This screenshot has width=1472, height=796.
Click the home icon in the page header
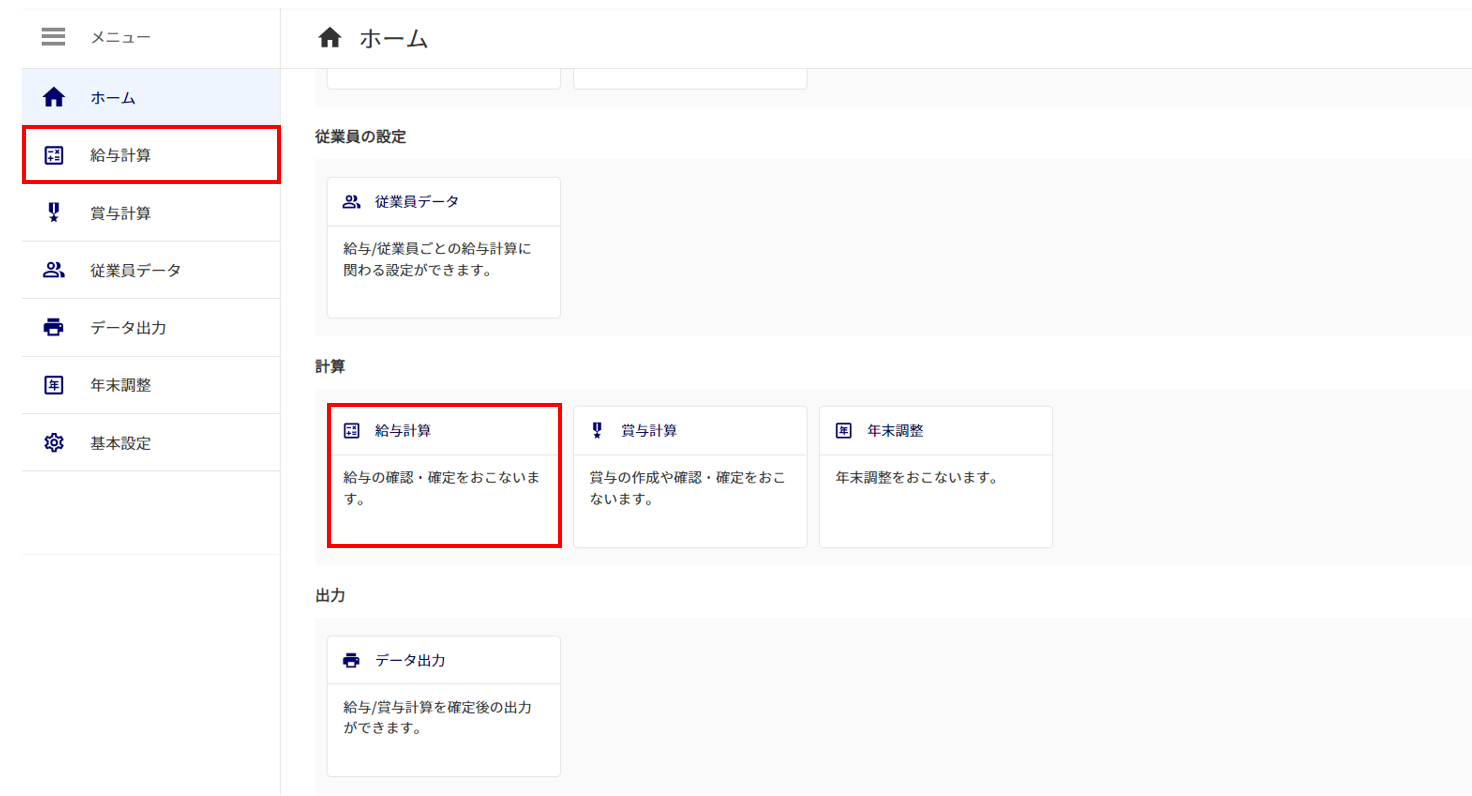click(329, 39)
